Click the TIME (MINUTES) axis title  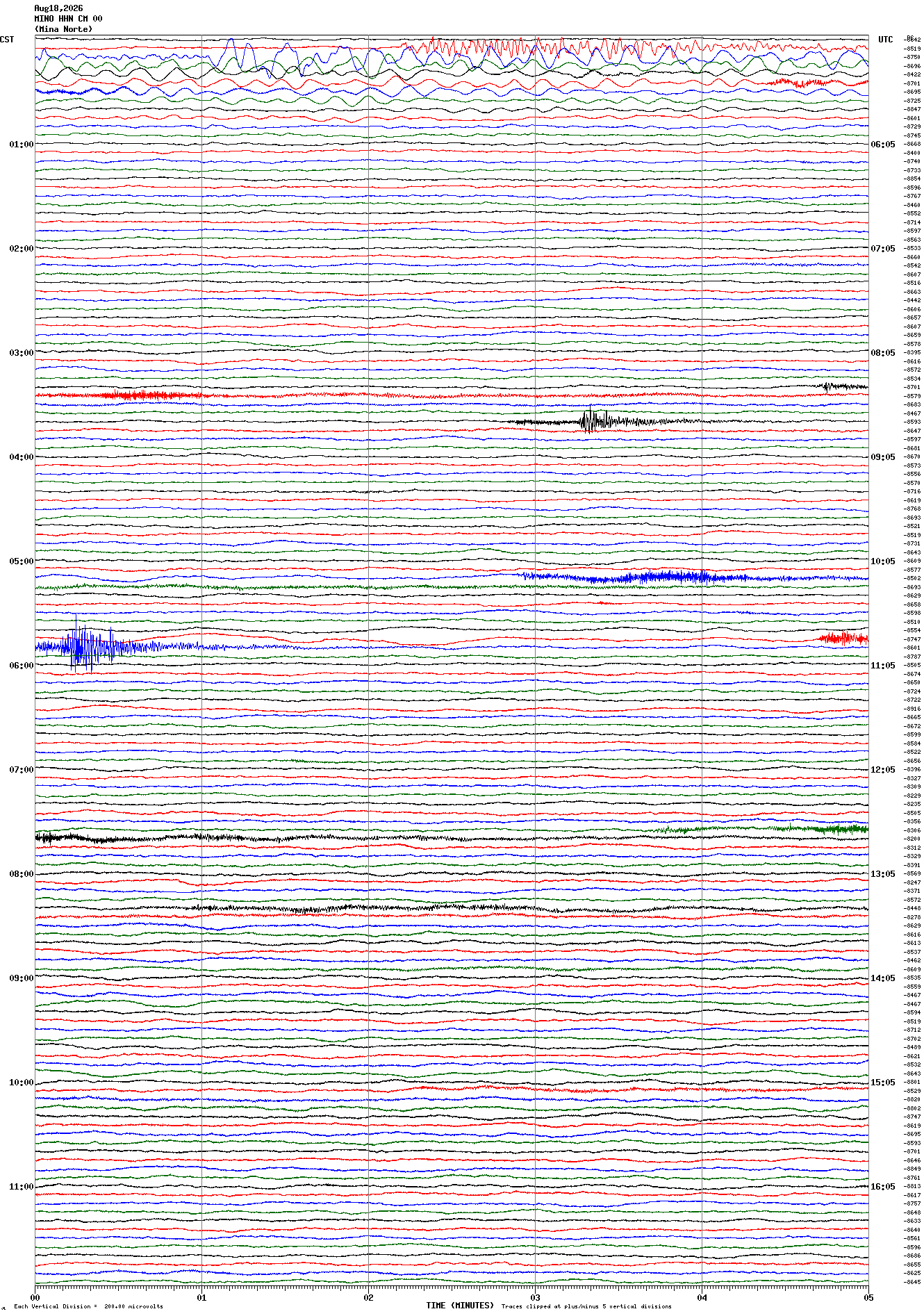click(460, 1306)
